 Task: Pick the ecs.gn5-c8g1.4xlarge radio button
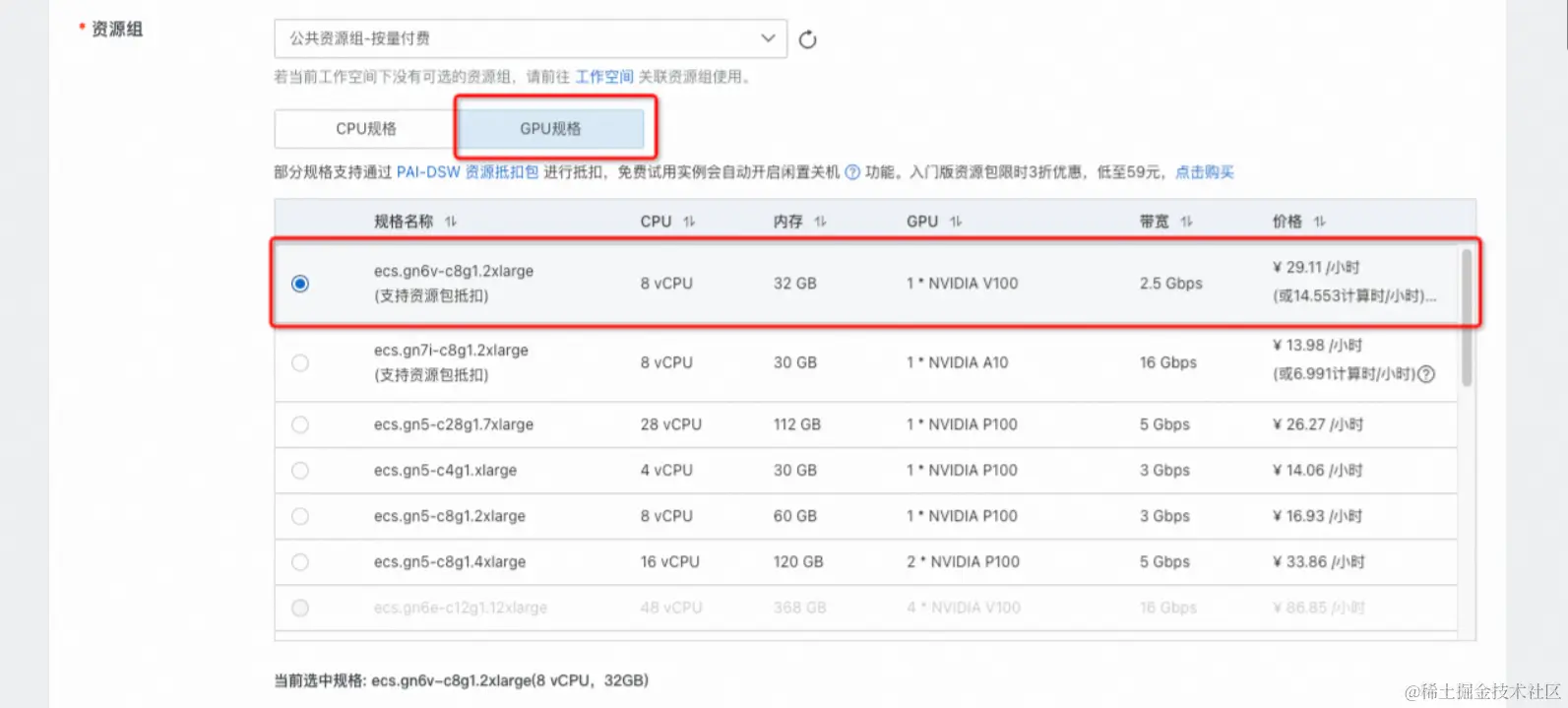click(x=300, y=562)
